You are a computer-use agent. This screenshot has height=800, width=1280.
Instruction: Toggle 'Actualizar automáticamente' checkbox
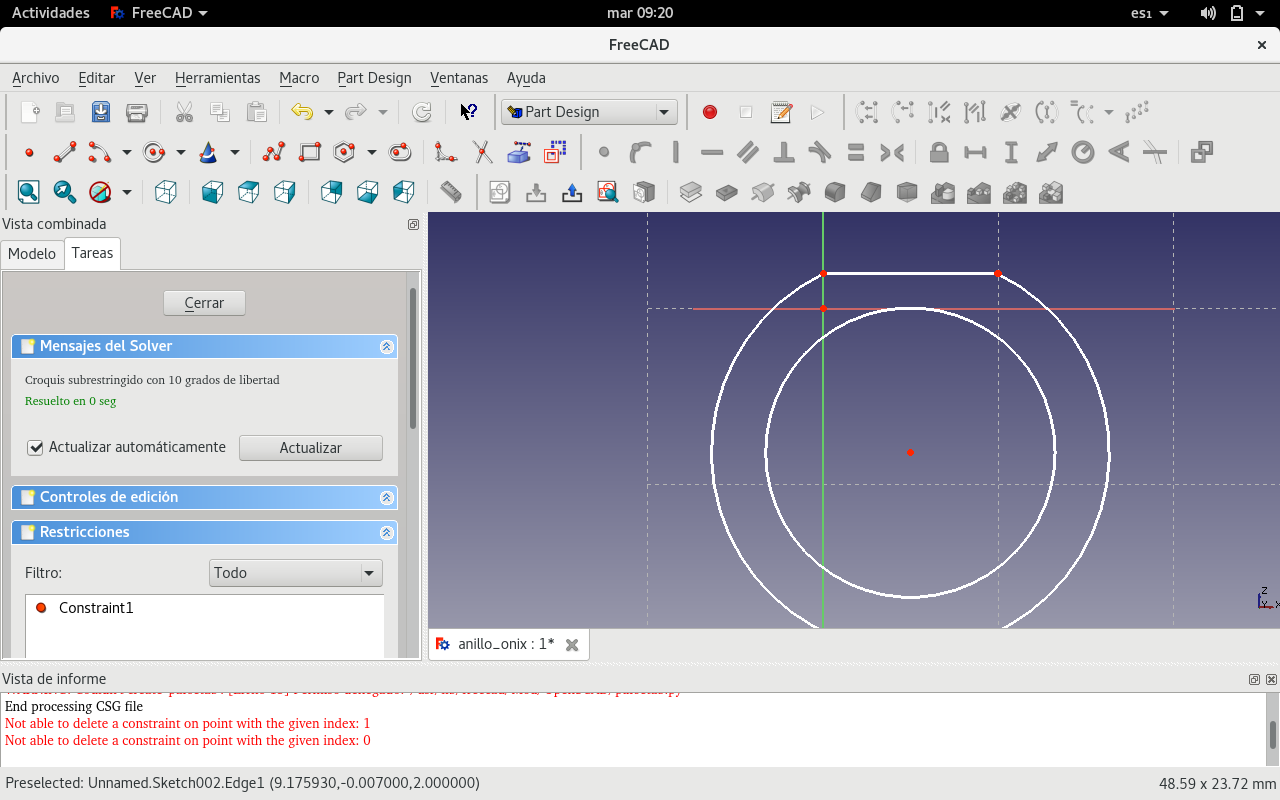click(x=36, y=448)
